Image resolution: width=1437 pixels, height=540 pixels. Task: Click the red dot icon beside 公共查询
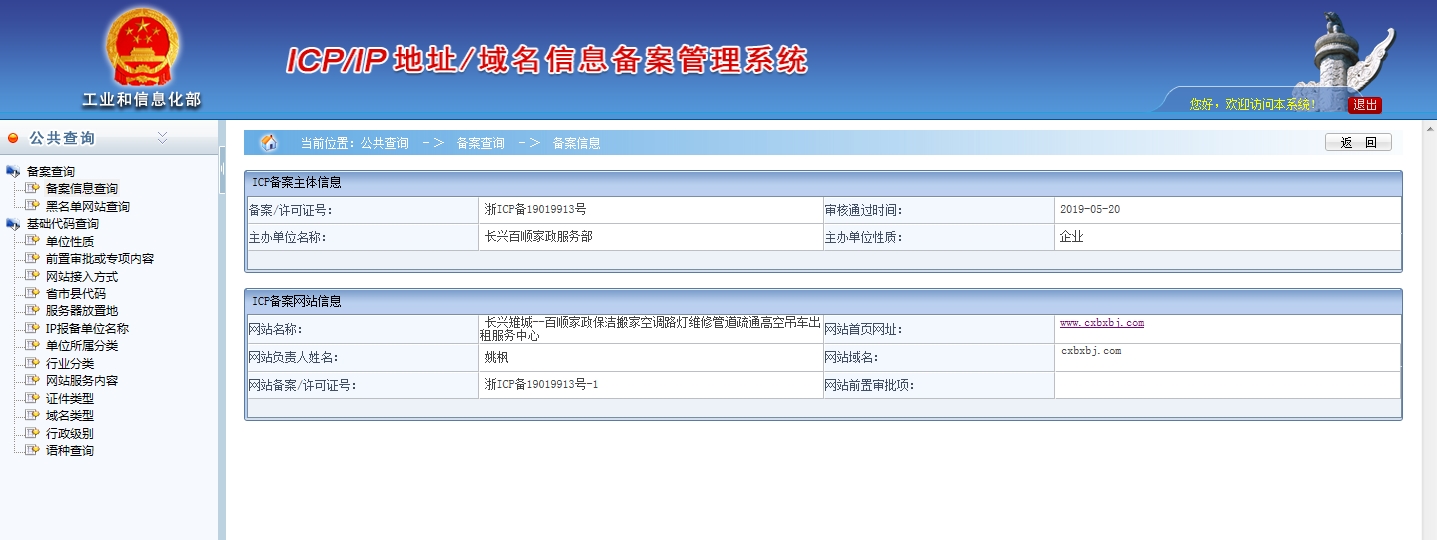click(13, 139)
